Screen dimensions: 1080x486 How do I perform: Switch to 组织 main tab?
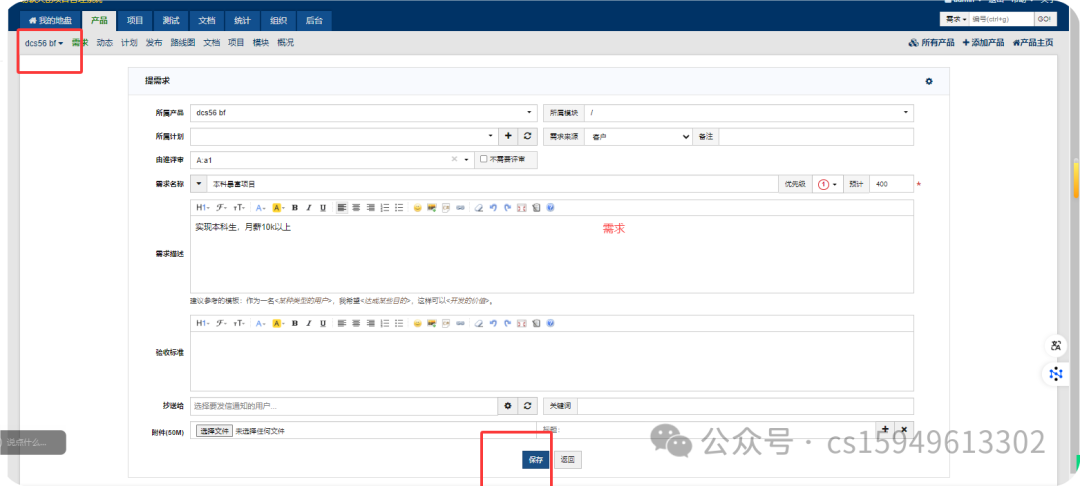pyautogui.click(x=278, y=21)
